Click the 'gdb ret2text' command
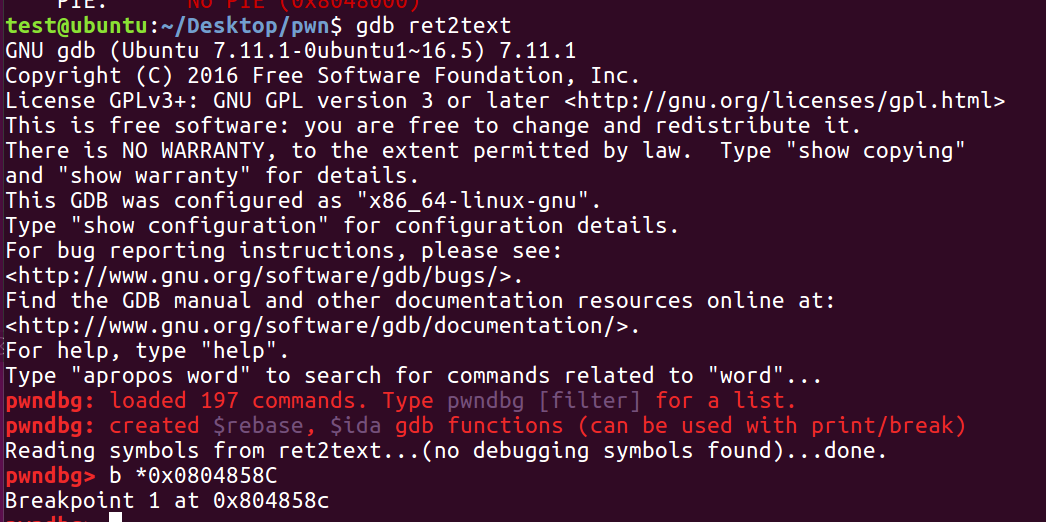1046x522 pixels. point(434,26)
